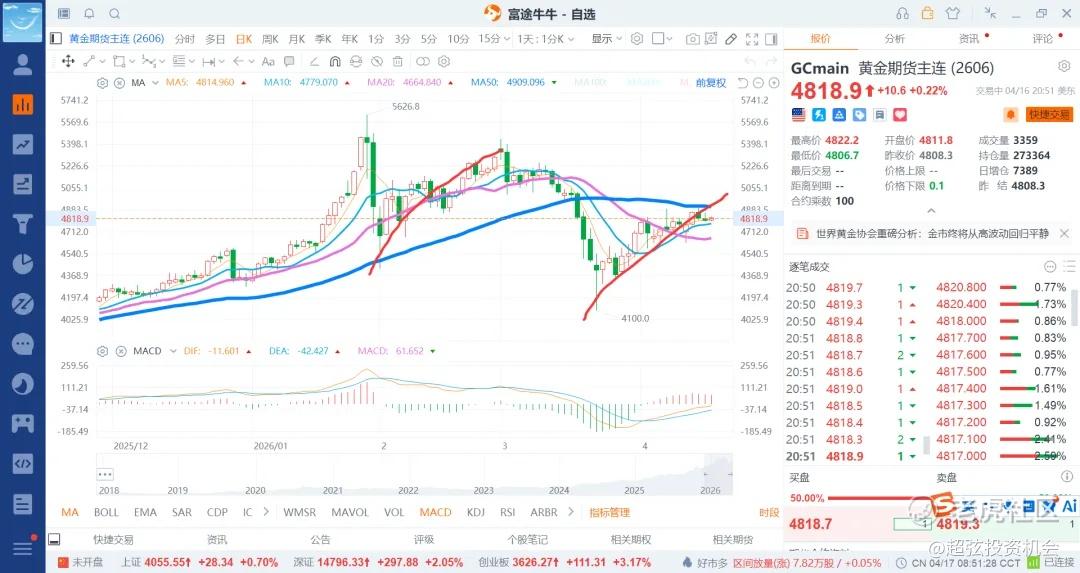Open the pie chart portfolio icon

tap(23, 264)
